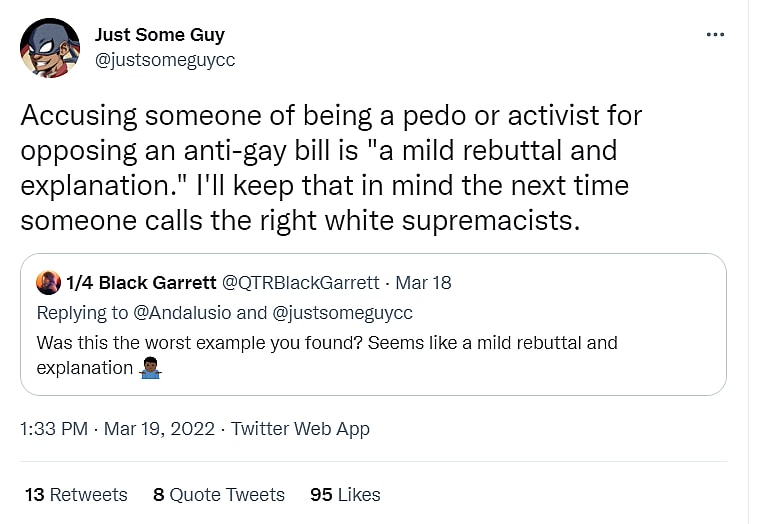Image resolution: width=758 pixels, height=524 pixels.
Task: Click the main tweet text body
Action: pyautogui.click(x=330, y=167)
